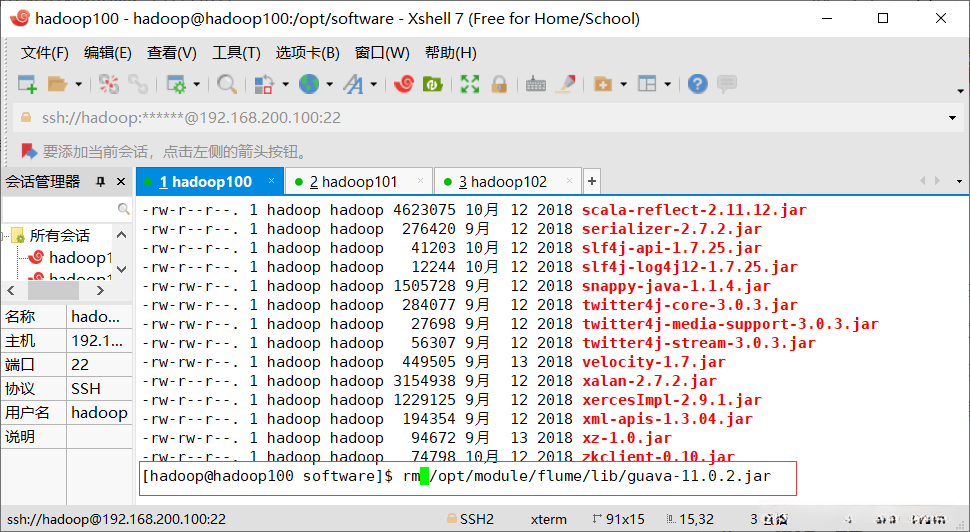
Task: Close the hadoop100 tab
Action: point(271,181)
